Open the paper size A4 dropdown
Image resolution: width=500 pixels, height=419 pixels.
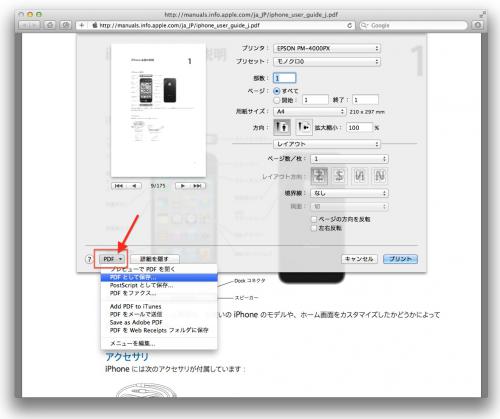[310, 112]
